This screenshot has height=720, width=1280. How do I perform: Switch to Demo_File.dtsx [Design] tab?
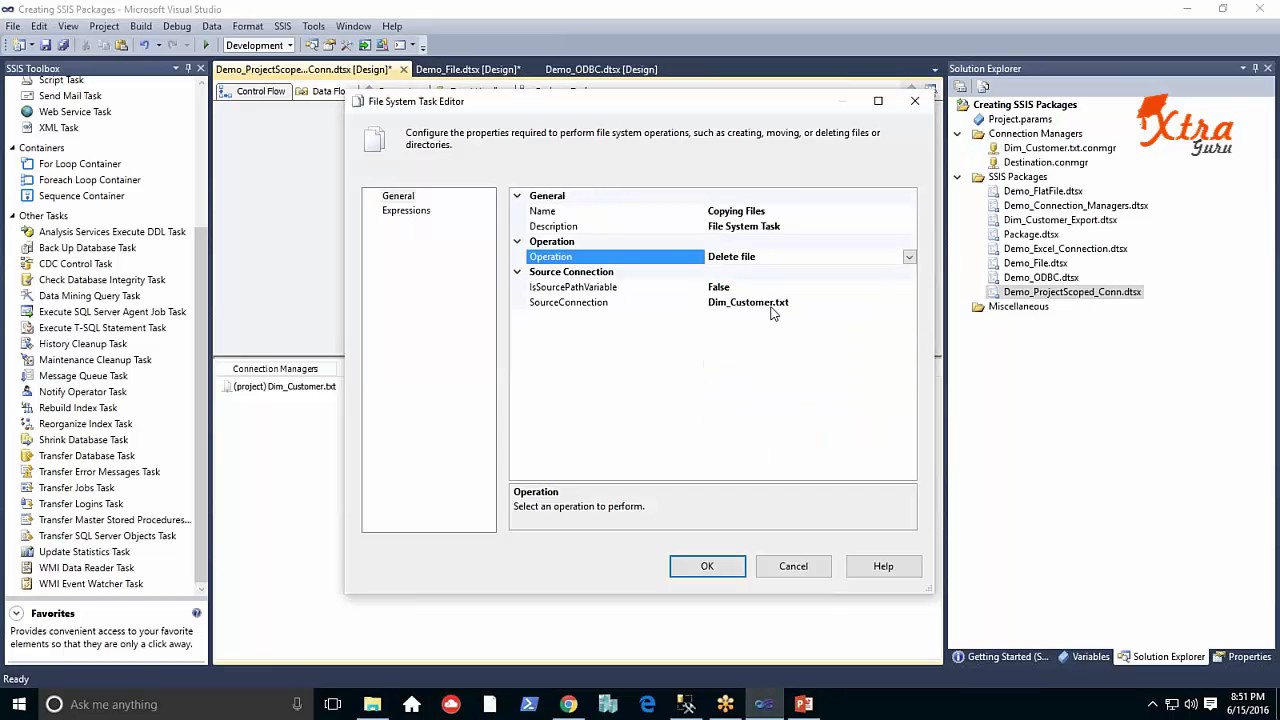pos(468,69)
